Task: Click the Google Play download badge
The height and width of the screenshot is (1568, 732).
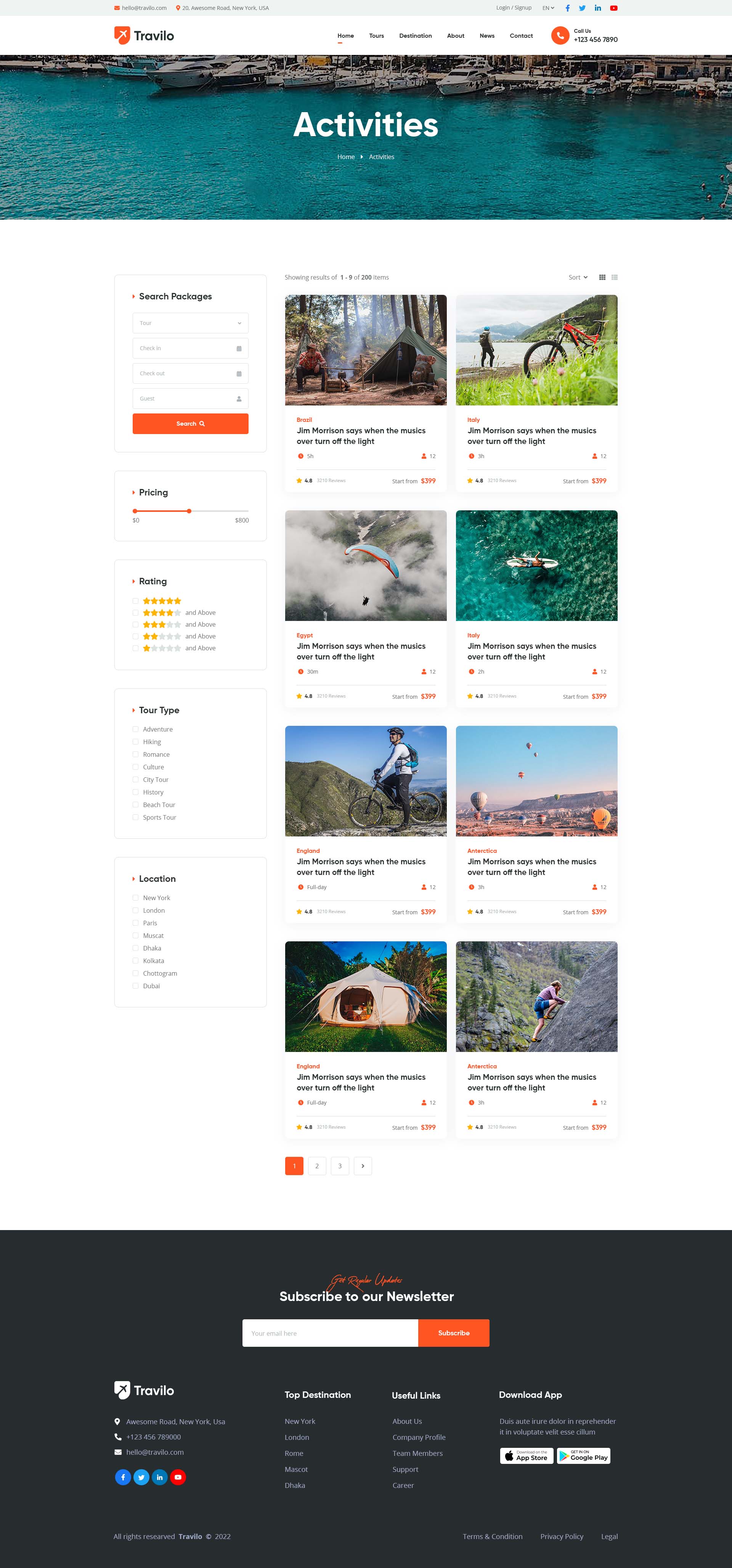Action: point(583,1455)
